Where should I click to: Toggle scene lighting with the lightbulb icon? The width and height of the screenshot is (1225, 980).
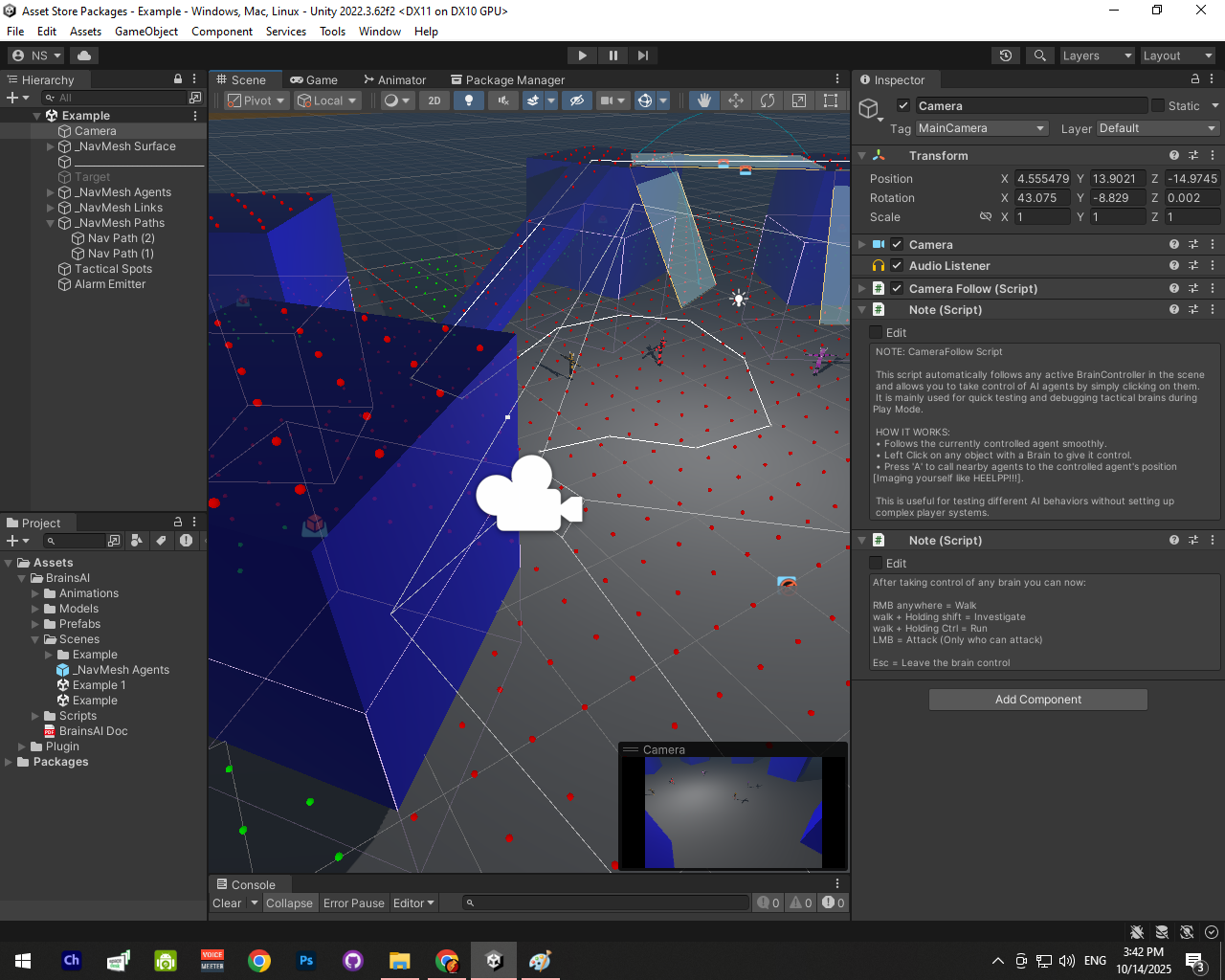[x=468, y=100]
